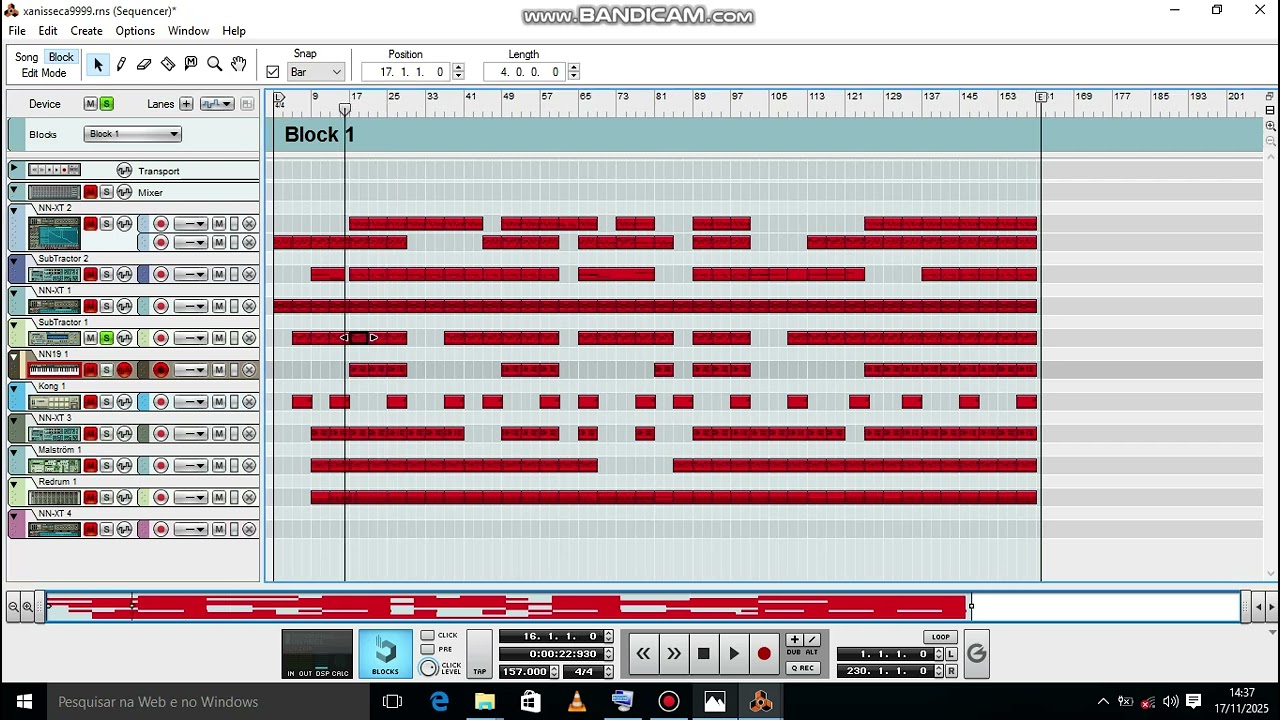1280x720 pixels.
Task: Click the Reason logo button in transport
Action: click(x=976, y=654)
